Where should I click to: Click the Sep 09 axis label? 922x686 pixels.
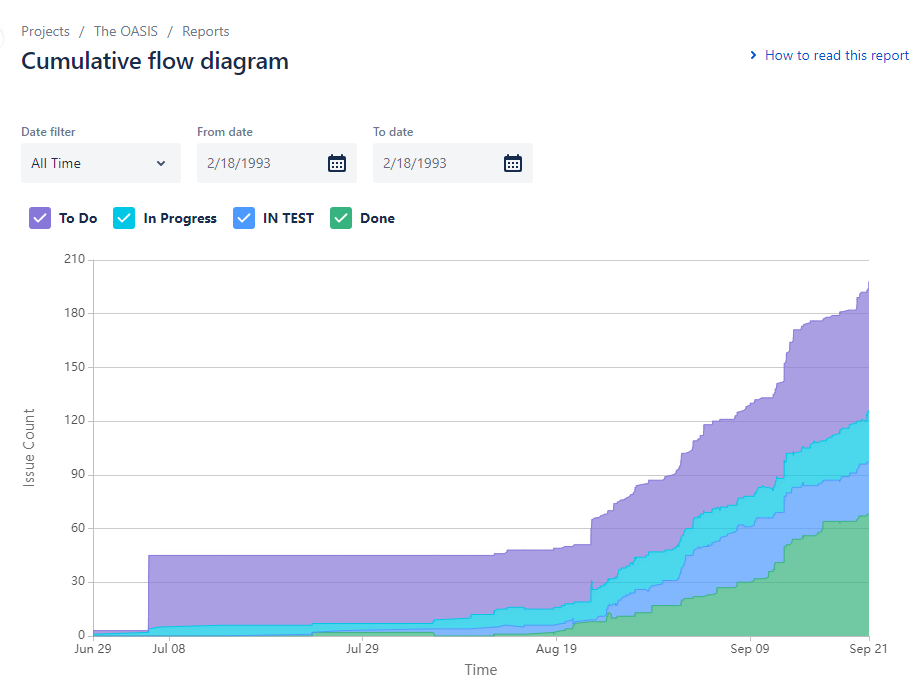(750, 649)
